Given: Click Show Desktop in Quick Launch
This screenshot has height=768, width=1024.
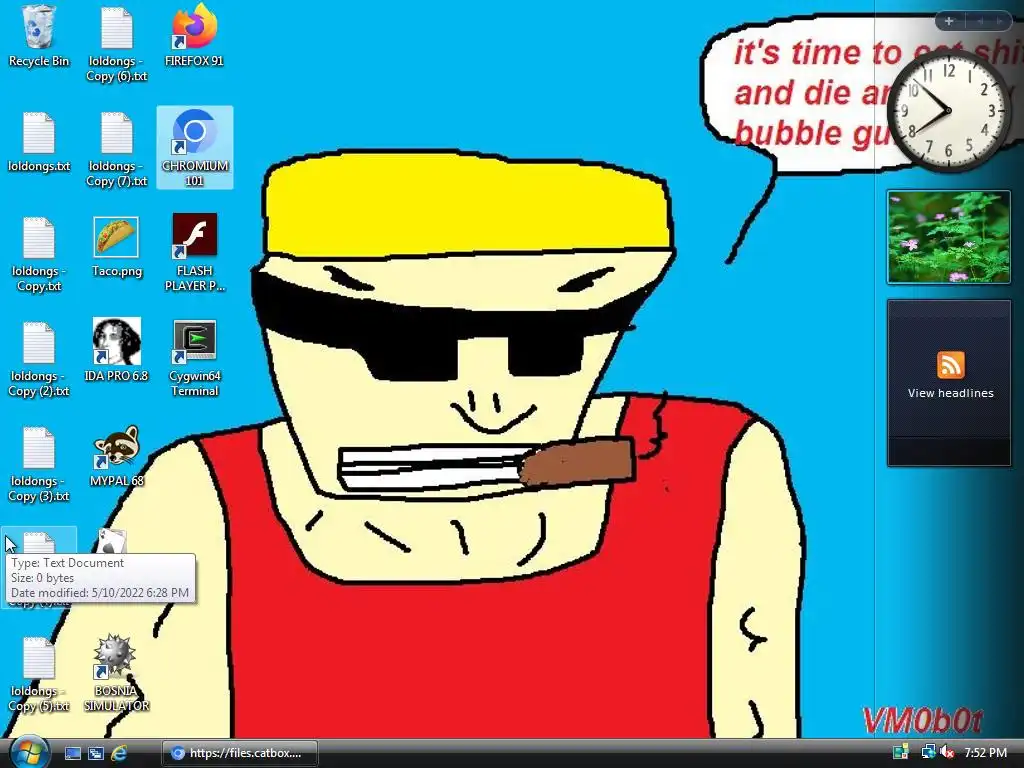Looking at the screenshot, I should pos(72,753).
